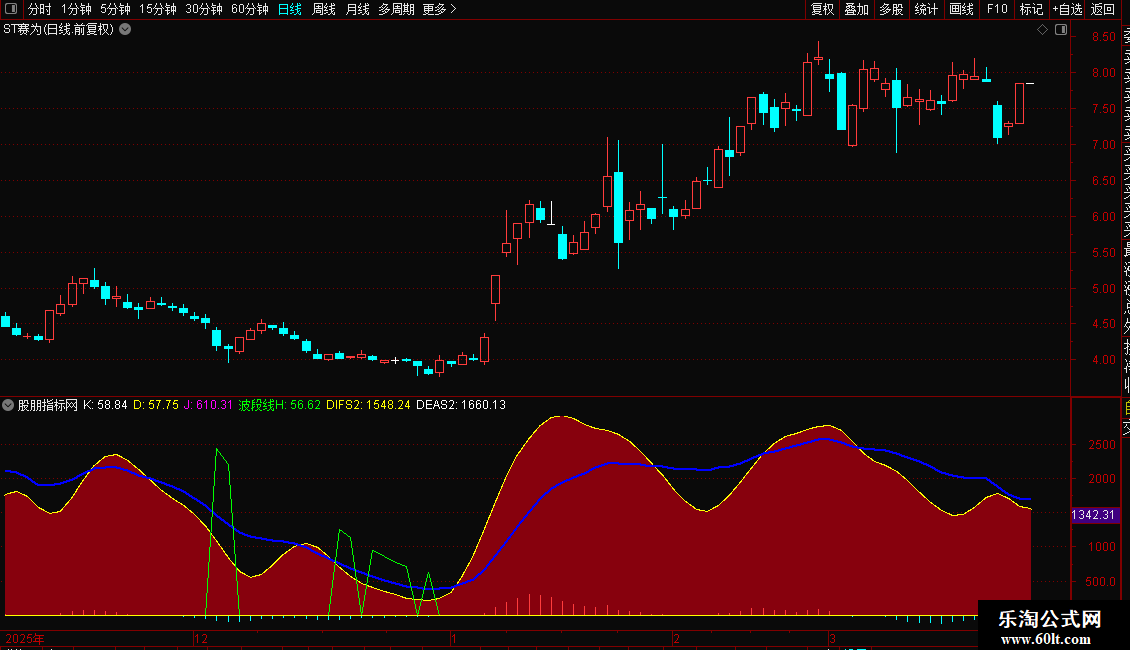Click the 4.00 price axis label
1130x650 pixels.
coord(1104,360)
